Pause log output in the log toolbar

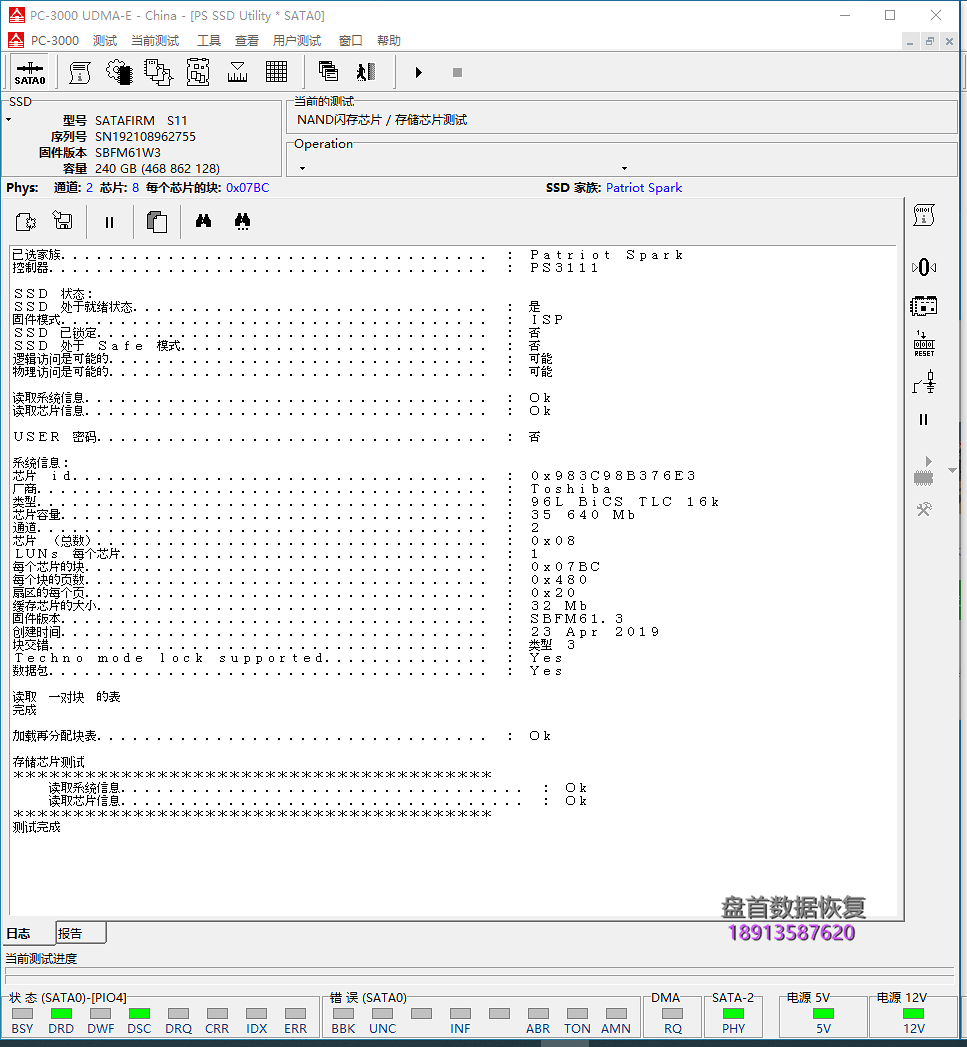click(x=109, y=222)
